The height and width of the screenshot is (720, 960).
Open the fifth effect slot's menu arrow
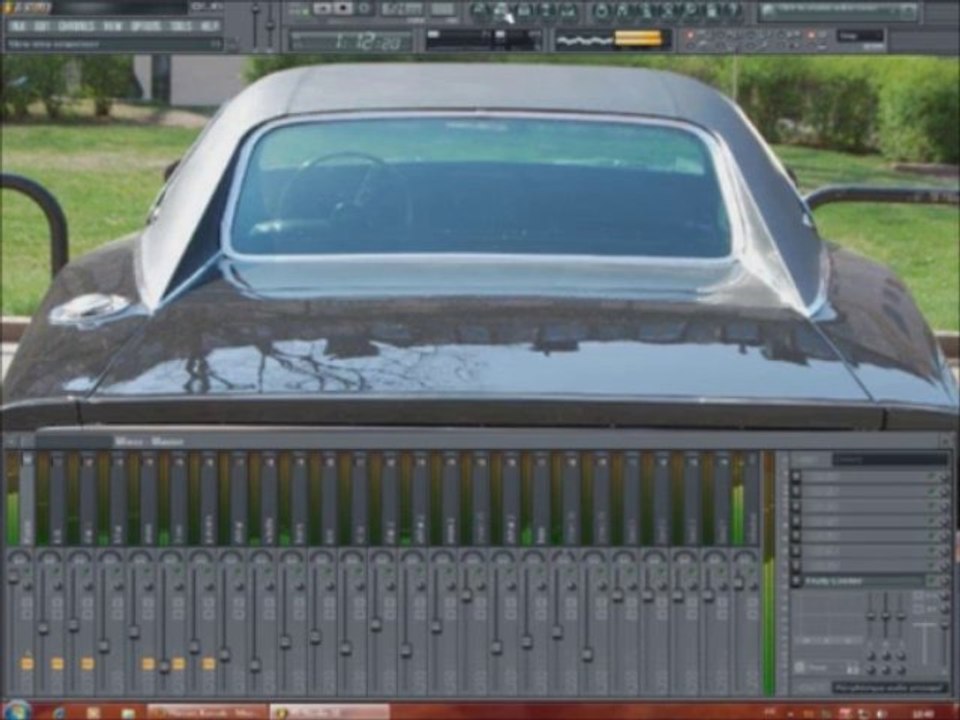[x=795, y=536]
